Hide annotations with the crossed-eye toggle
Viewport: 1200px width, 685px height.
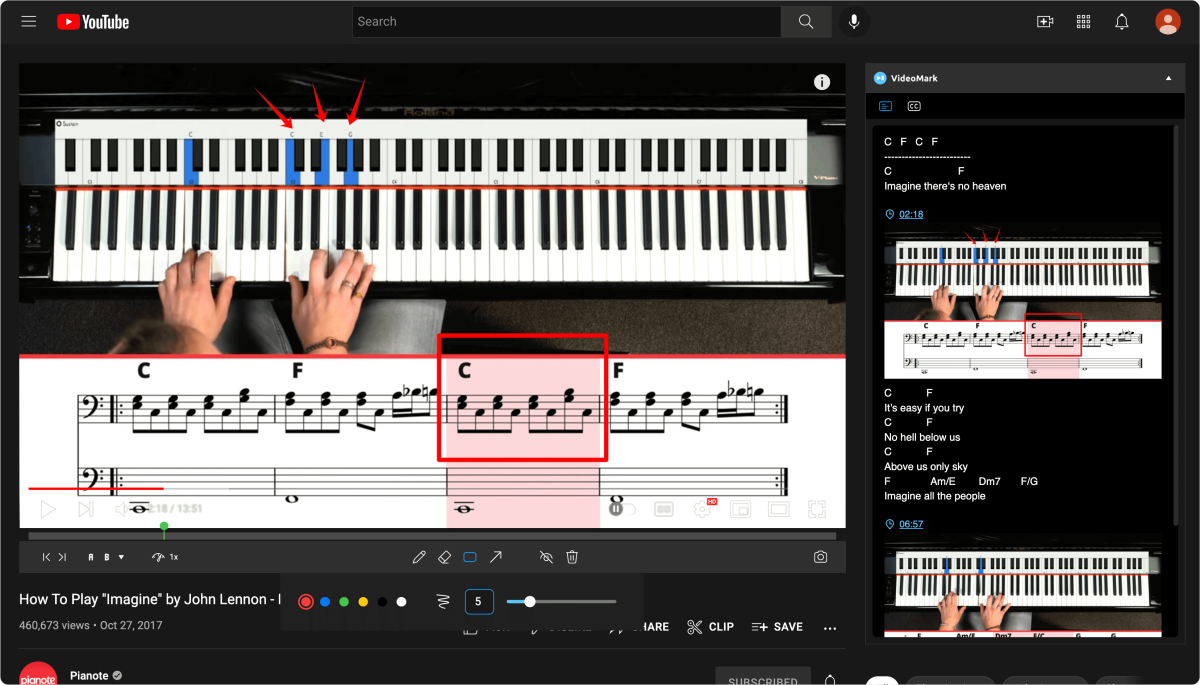(x=546, y=557)
